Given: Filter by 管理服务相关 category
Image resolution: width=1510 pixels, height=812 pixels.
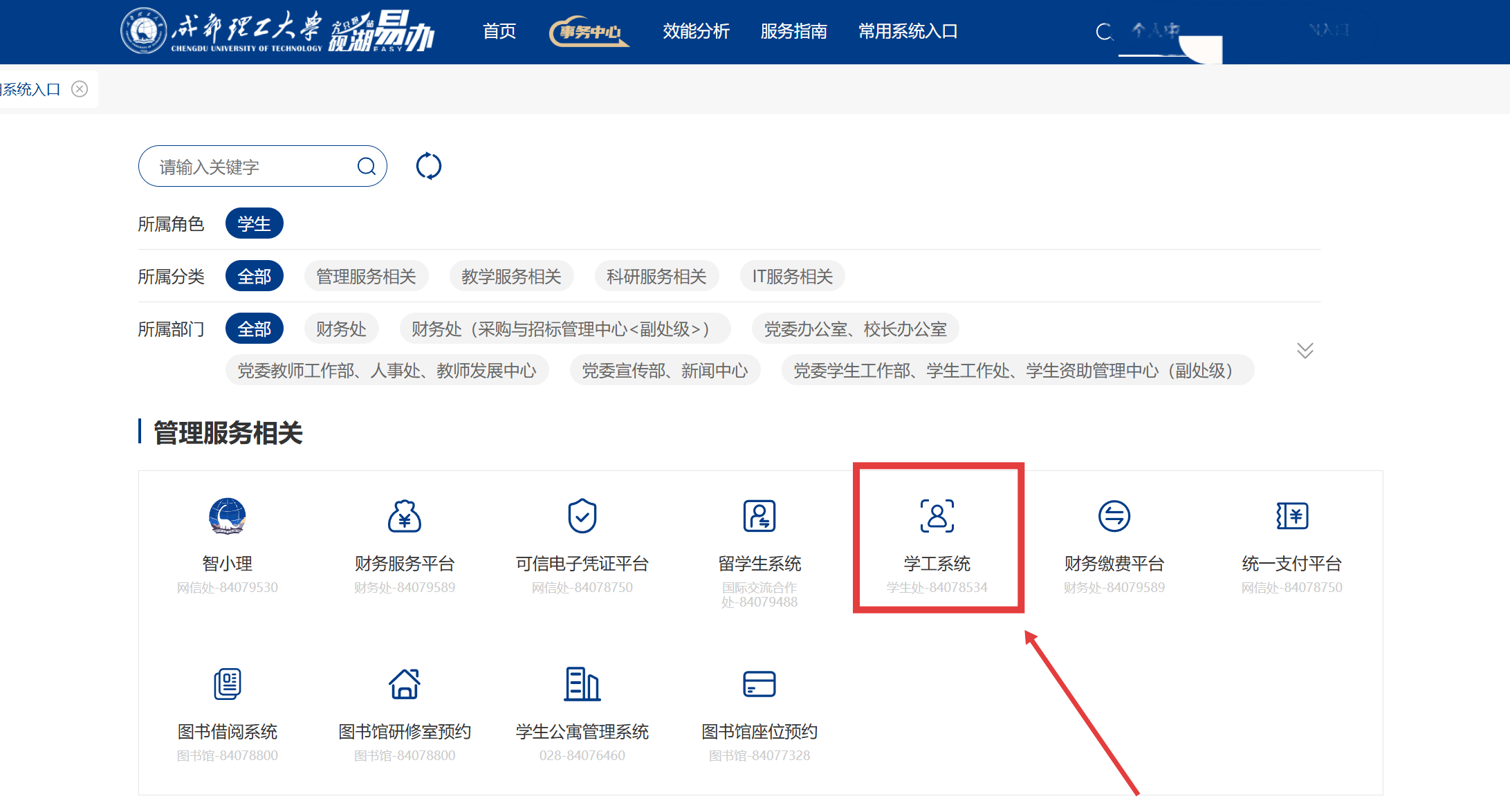Looking at the screenshot, I should (366, 276).
